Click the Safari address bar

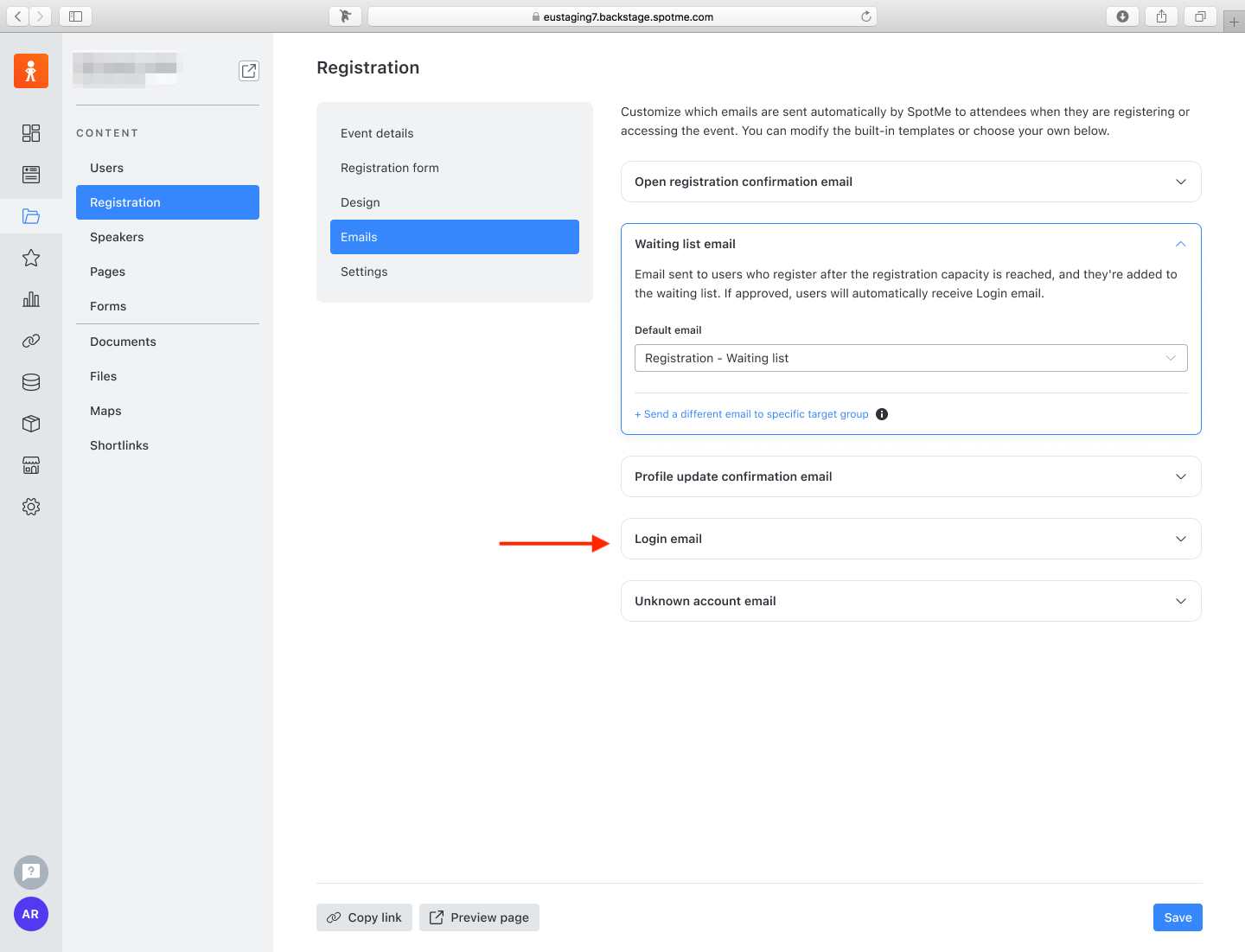(x=622, y=16)
